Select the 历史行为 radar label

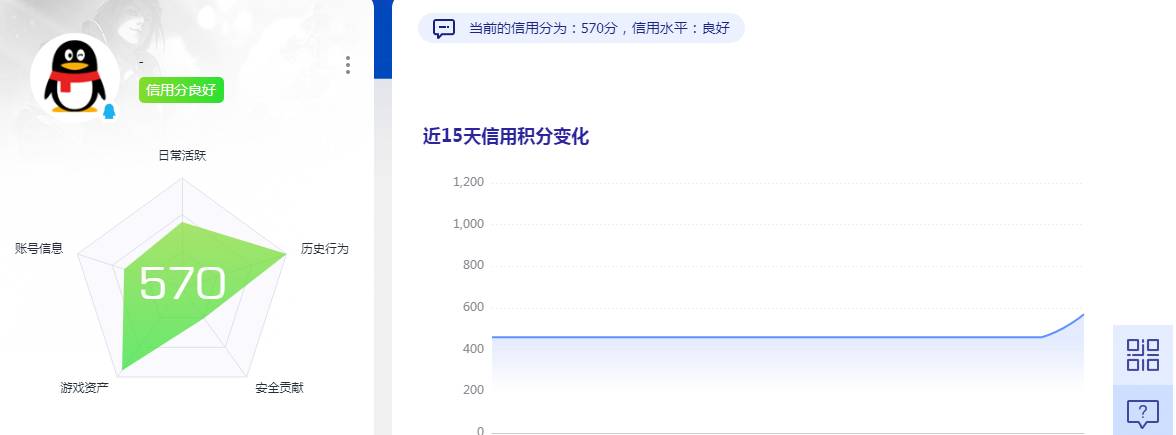[325, 248]
